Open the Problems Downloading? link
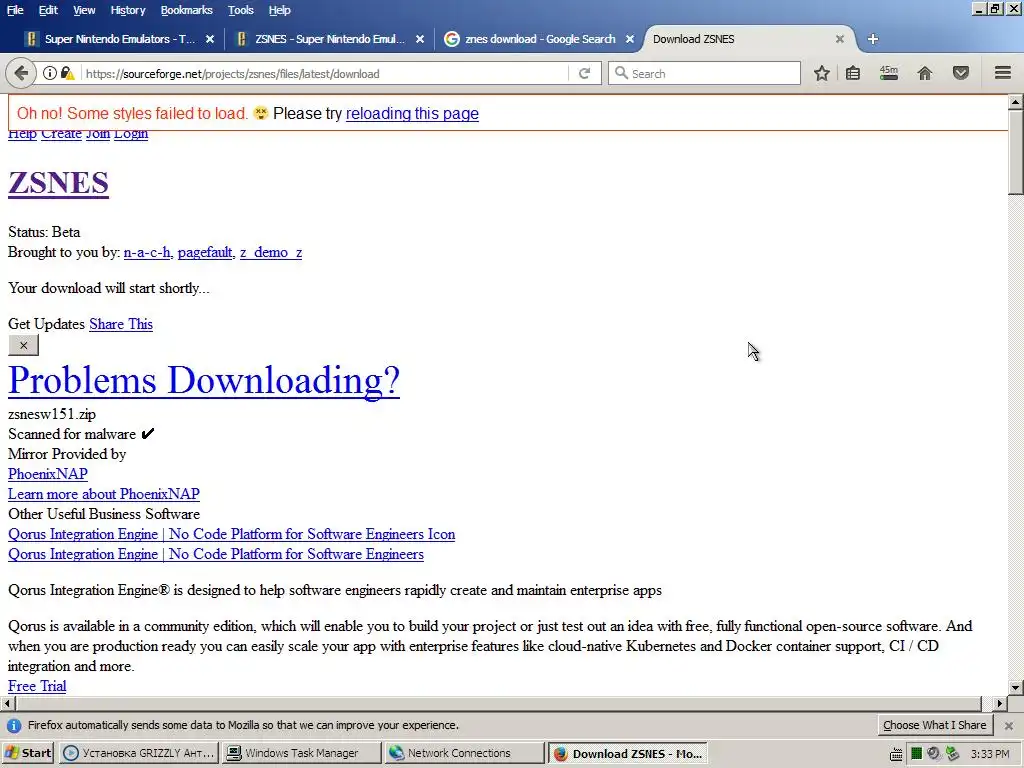 coord(204,379)
